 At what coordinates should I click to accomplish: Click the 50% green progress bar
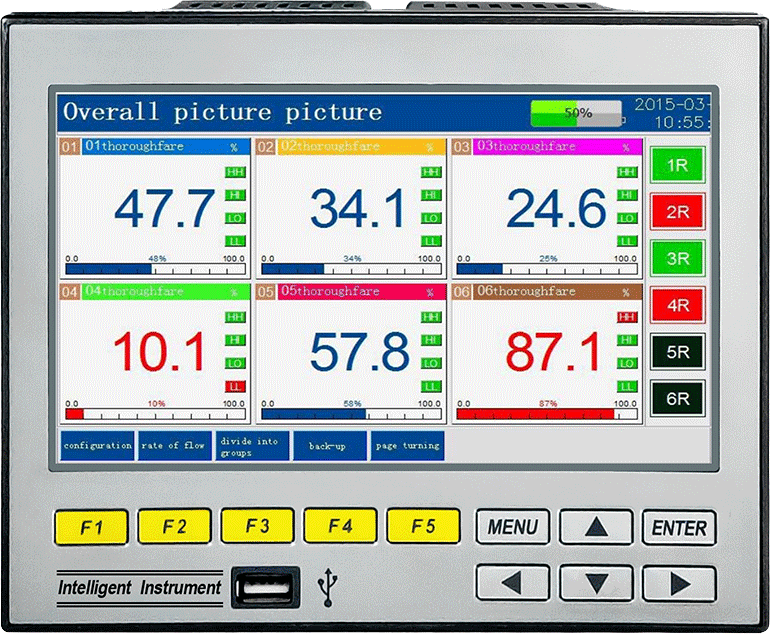pyautogui.click(x=577, y=113)
